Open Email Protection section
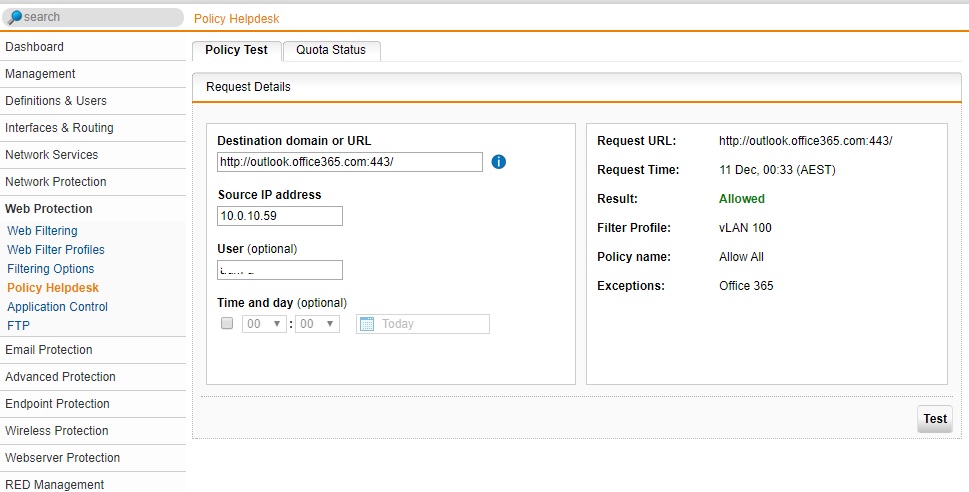 click(93, 350)
